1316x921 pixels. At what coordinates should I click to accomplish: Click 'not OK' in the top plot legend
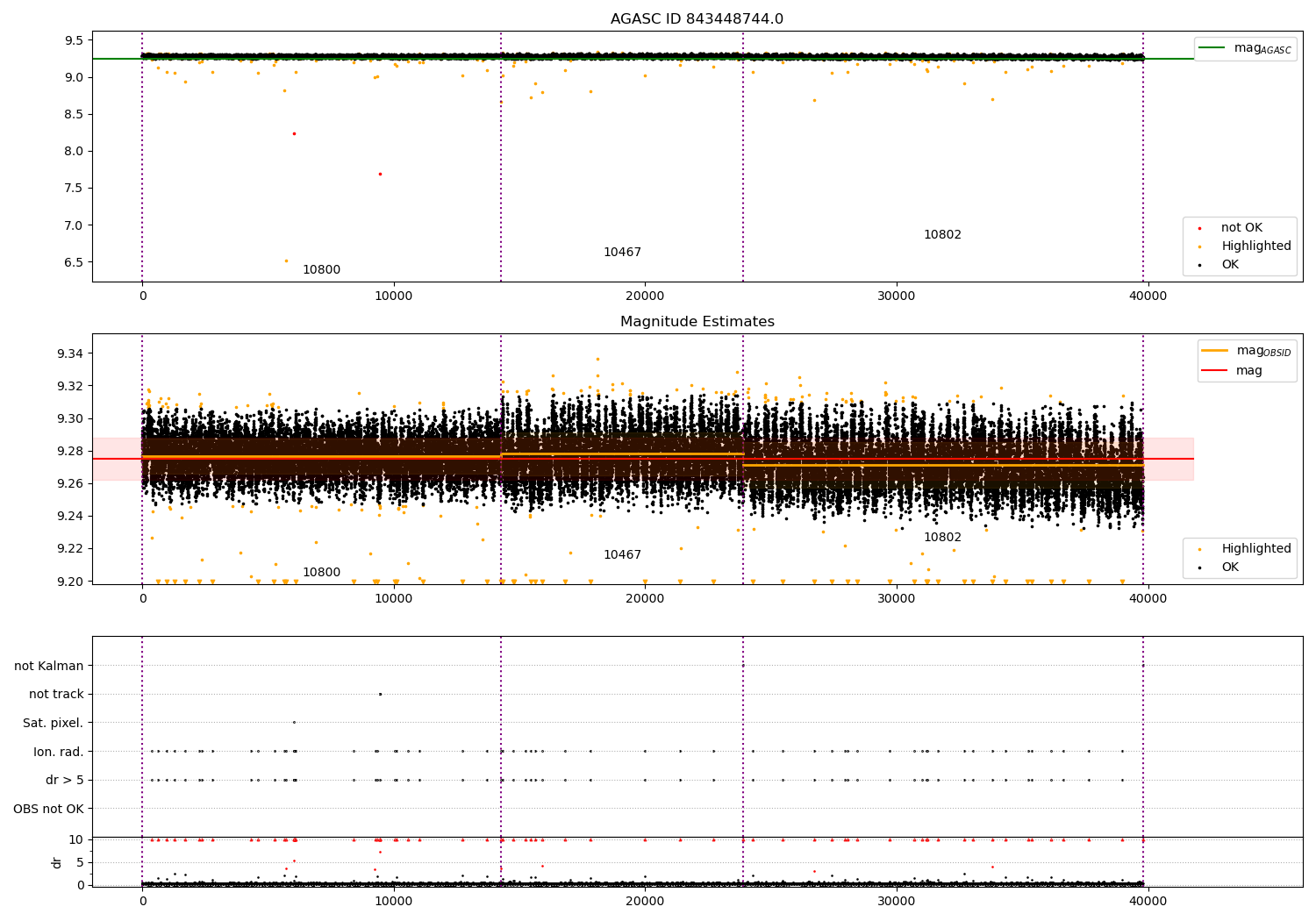point(1241,228)
